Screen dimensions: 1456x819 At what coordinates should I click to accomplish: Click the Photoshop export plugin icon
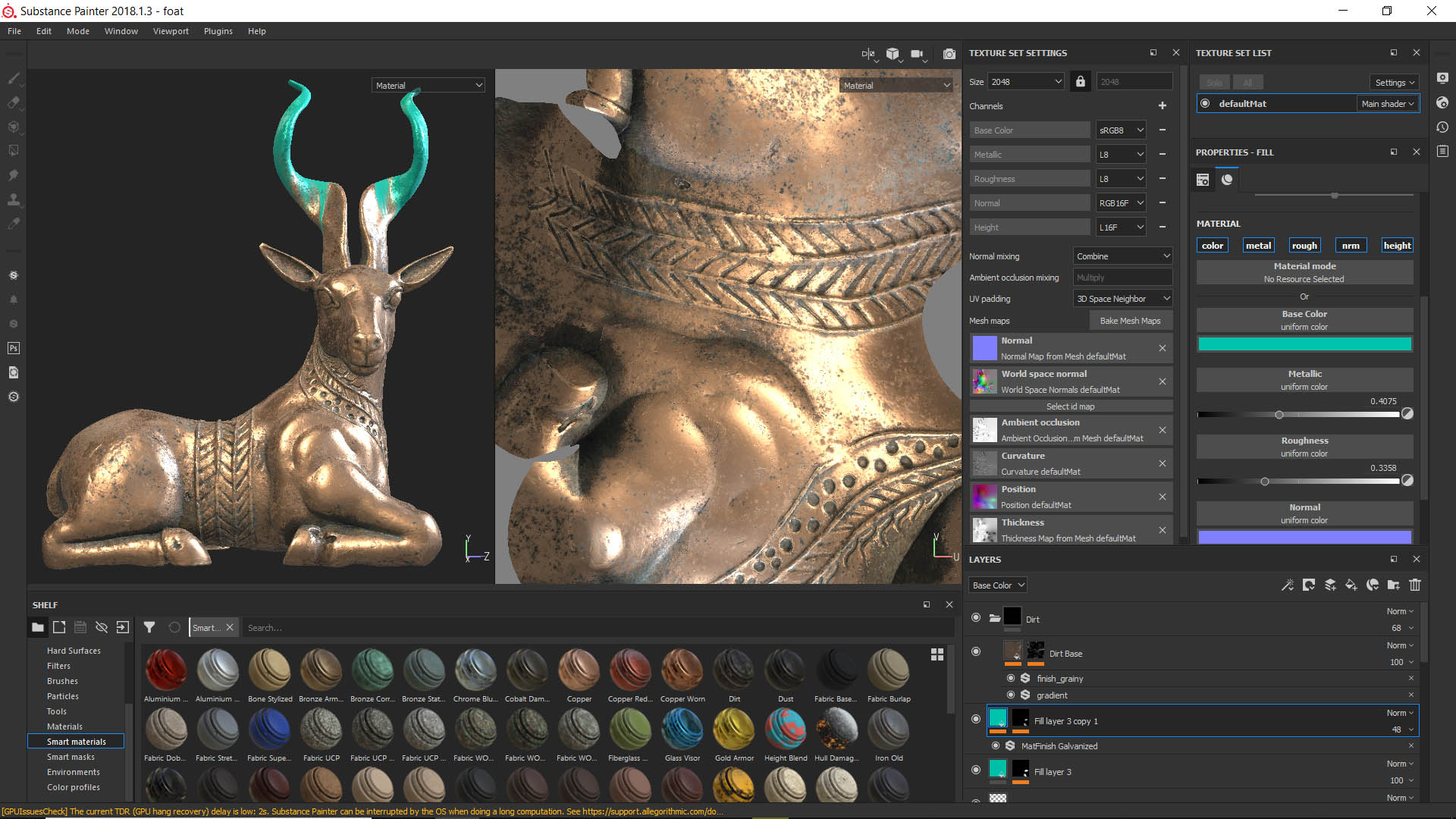[14, 348]
